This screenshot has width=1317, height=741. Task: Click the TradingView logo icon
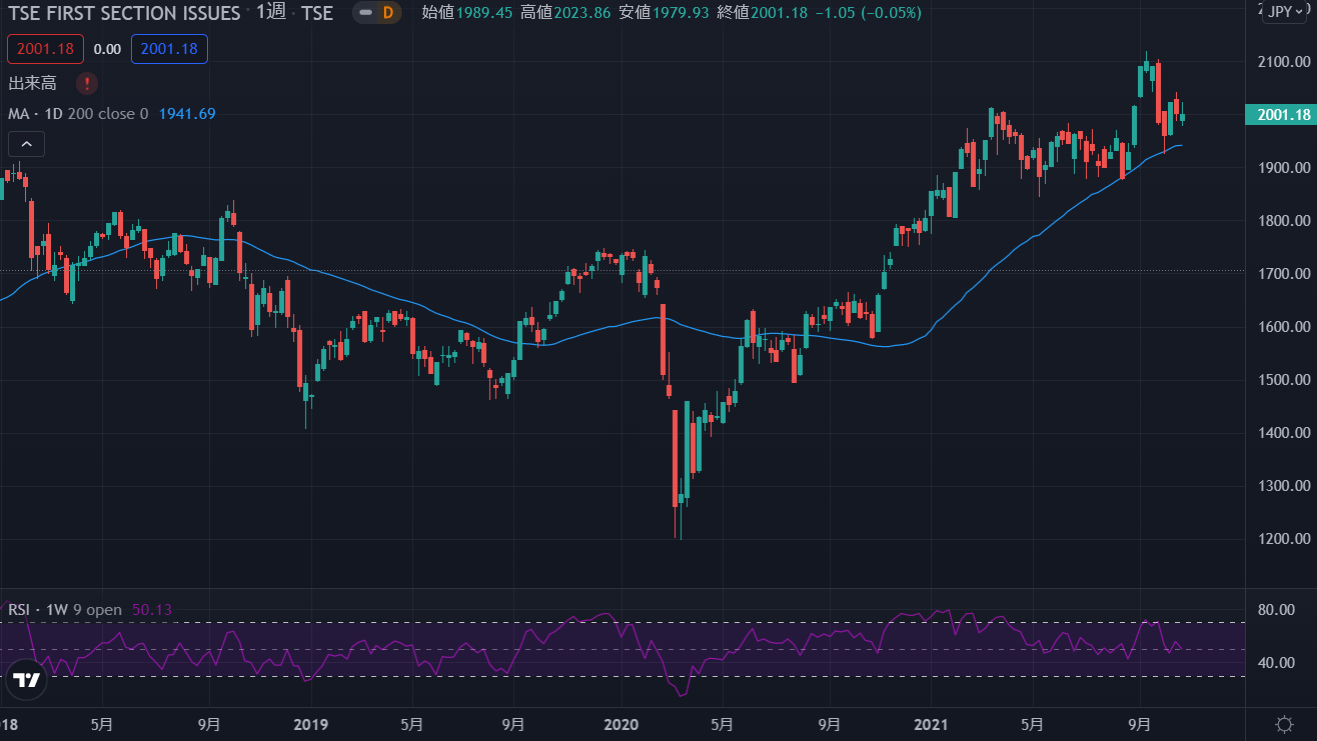click(27, 680)
